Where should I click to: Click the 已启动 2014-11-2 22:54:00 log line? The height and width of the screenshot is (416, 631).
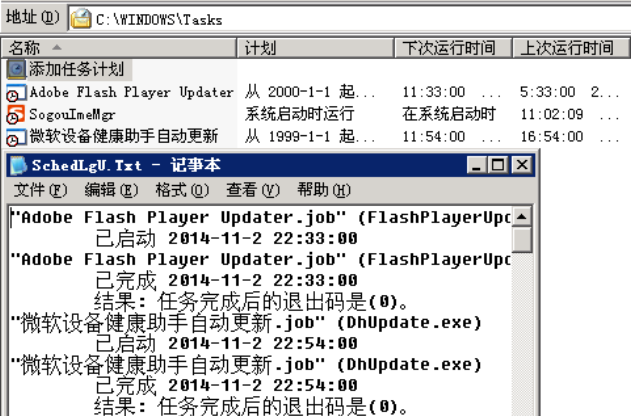(x=226, y=344)
